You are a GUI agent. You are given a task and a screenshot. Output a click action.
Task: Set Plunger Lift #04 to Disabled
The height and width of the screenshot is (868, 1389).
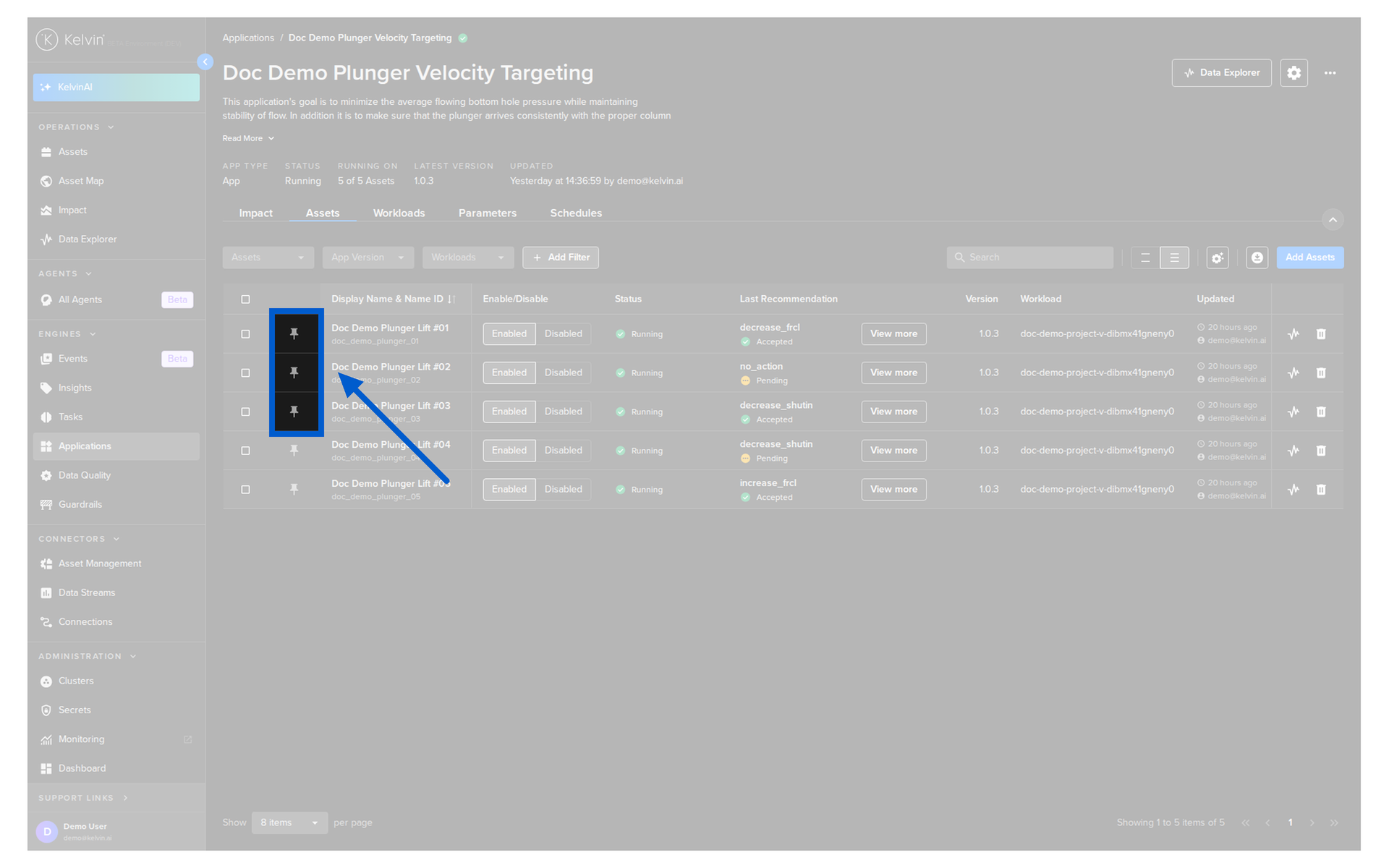[563, 450]
